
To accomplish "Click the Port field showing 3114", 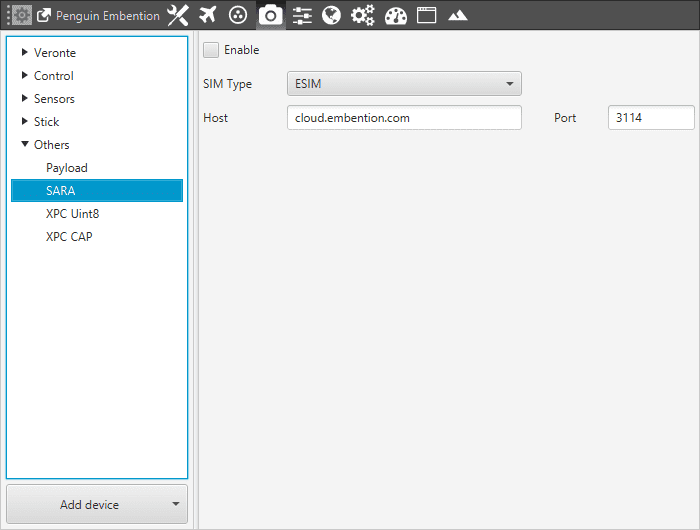I will point(651,118).
